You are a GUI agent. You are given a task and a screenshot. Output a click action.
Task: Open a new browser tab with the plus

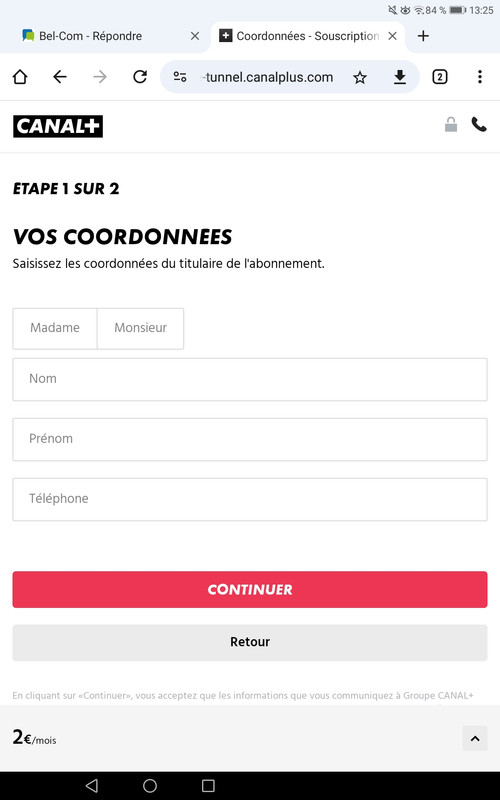(x=423, y=36)
